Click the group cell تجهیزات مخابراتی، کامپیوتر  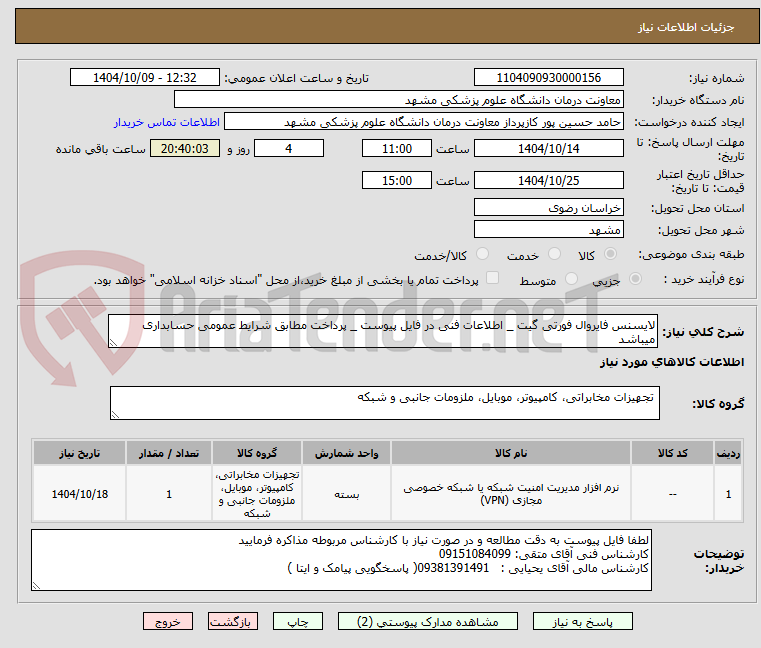[257, 494]
